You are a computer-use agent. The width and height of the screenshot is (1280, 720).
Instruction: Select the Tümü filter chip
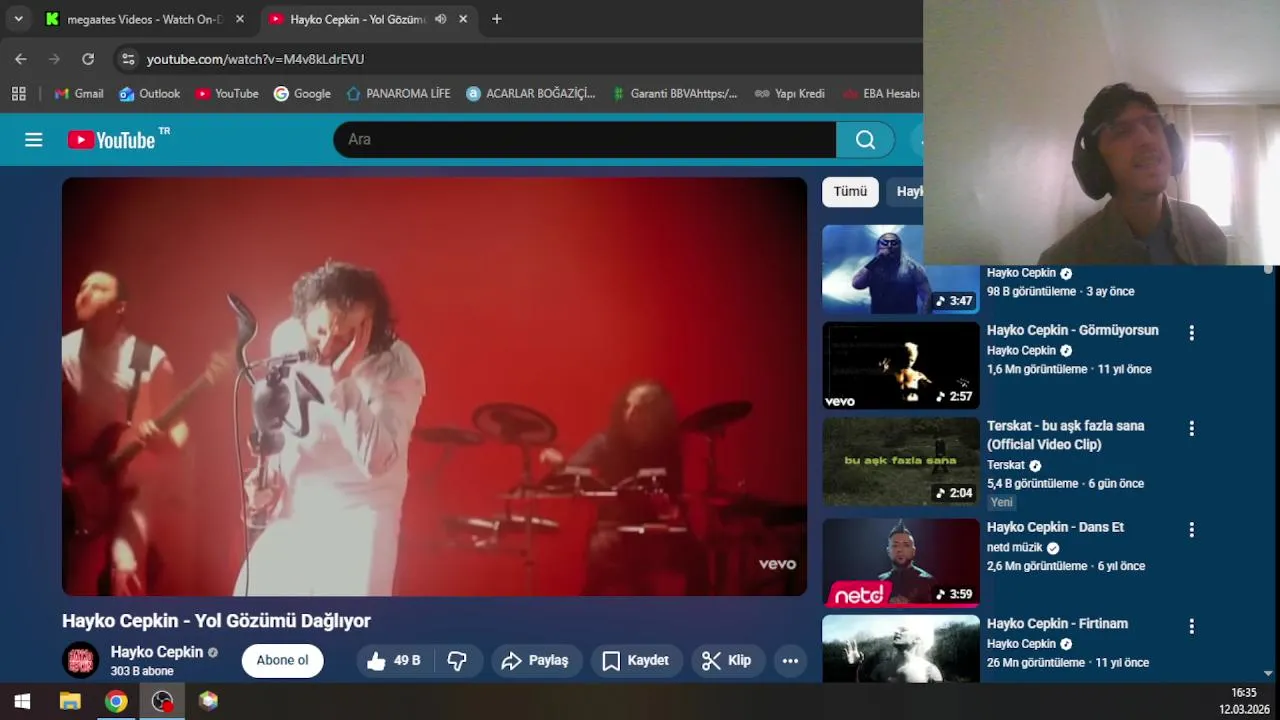(850, 191)
